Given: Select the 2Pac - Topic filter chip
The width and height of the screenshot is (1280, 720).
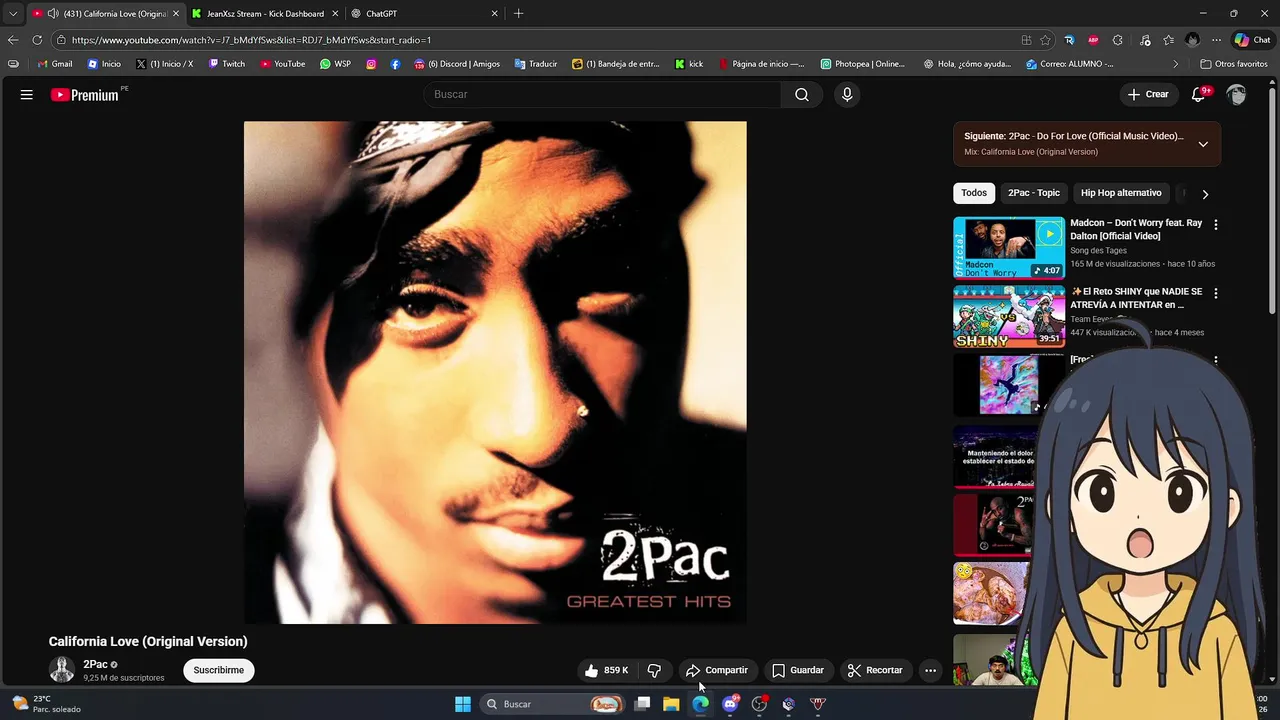Looking at the screenshot, I should pos(1034,193).
